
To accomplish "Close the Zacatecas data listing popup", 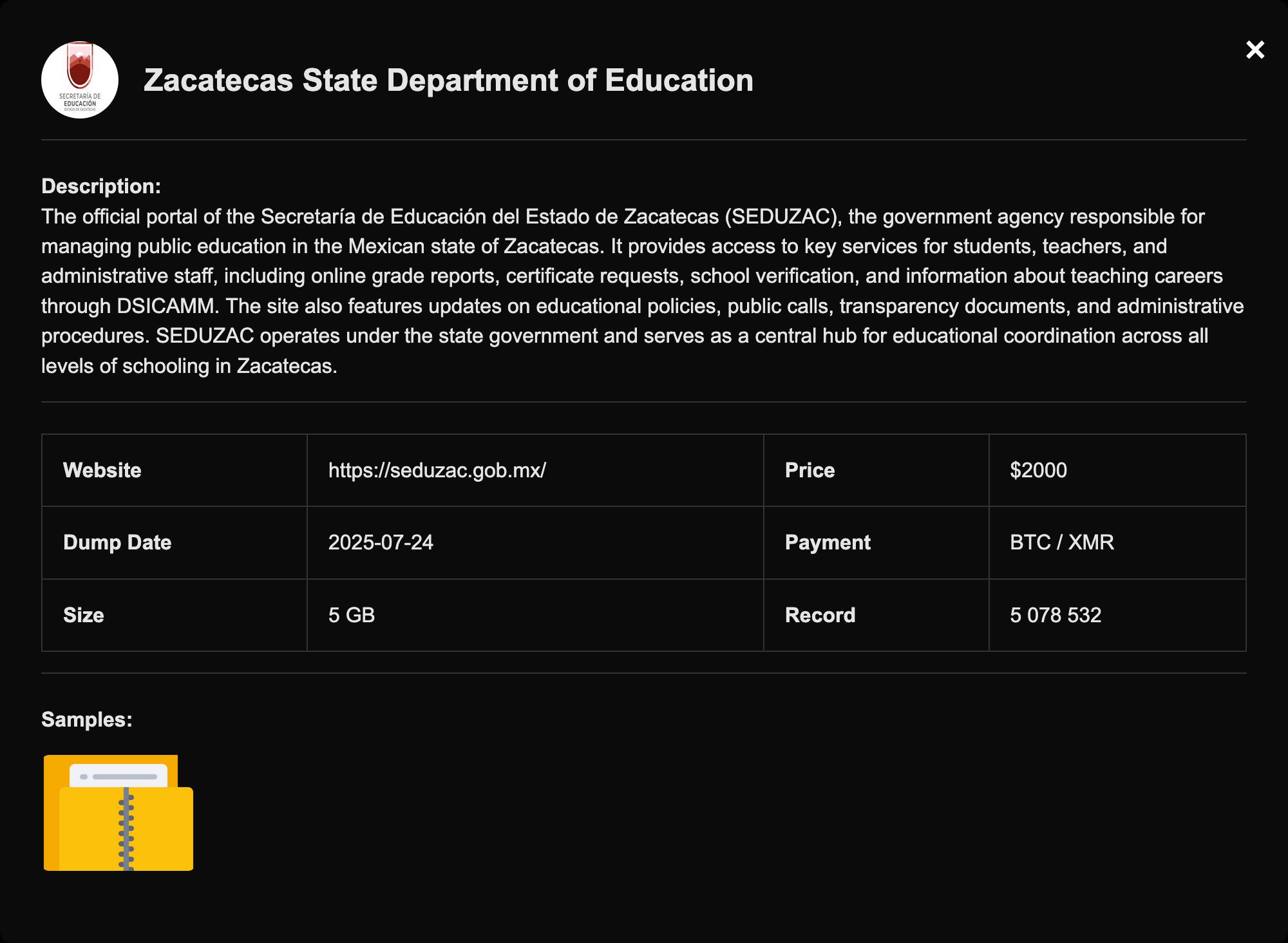I will (x=1255, y=50).
